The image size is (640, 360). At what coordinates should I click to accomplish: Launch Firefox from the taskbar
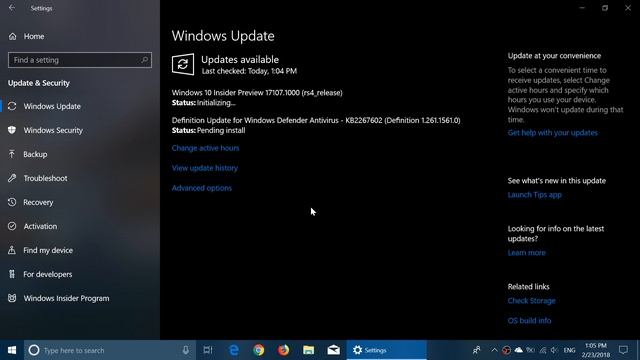tap(284, 350)
